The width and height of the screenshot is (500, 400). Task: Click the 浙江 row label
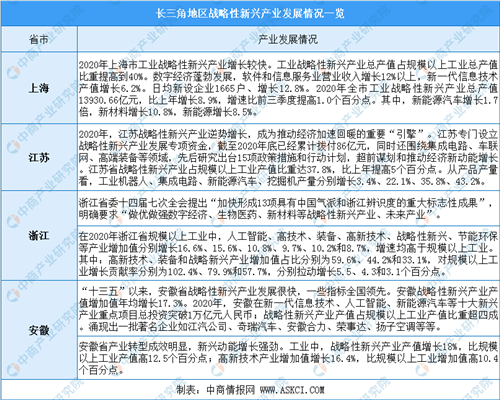point(39,236)
